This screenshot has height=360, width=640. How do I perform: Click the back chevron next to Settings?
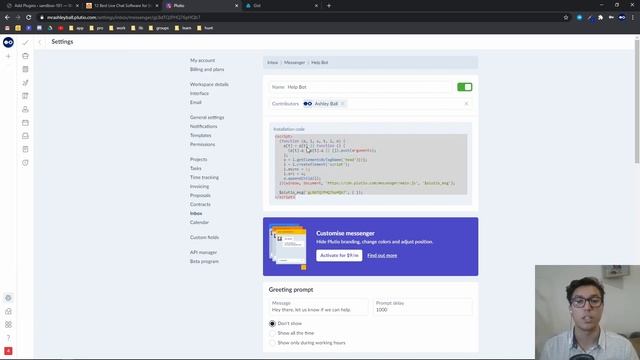(x=40, y=42)
